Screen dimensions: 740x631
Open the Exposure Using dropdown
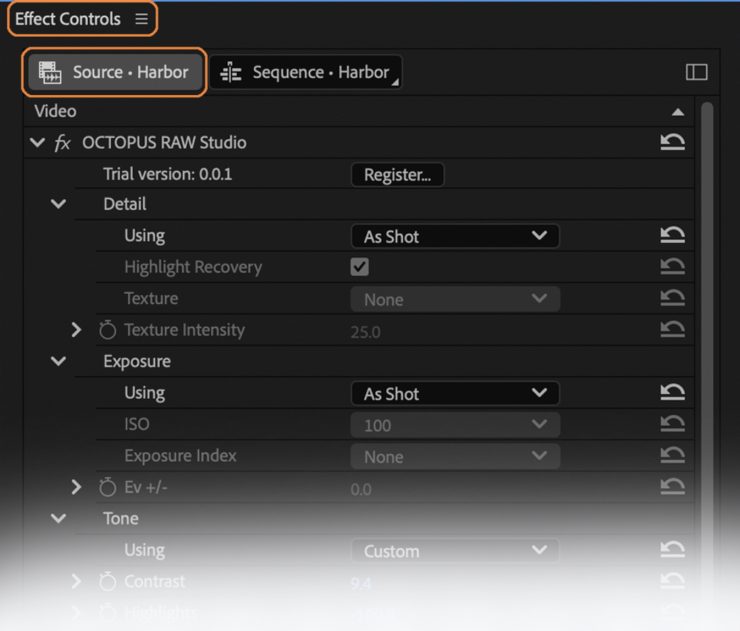click(x=455, y=393)
